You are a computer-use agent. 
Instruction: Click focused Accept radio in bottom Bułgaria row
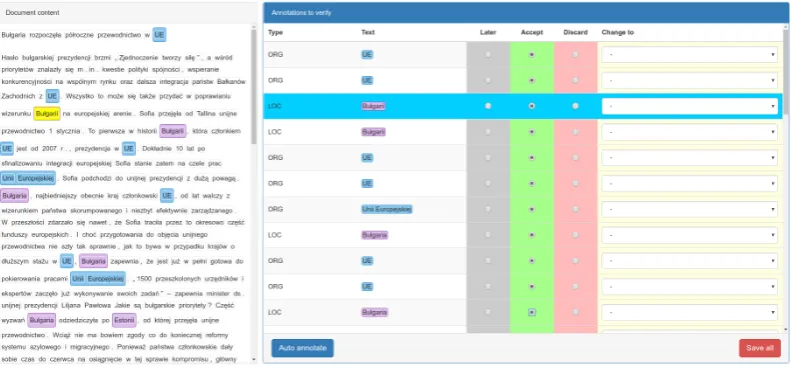(x=531, y=312)
